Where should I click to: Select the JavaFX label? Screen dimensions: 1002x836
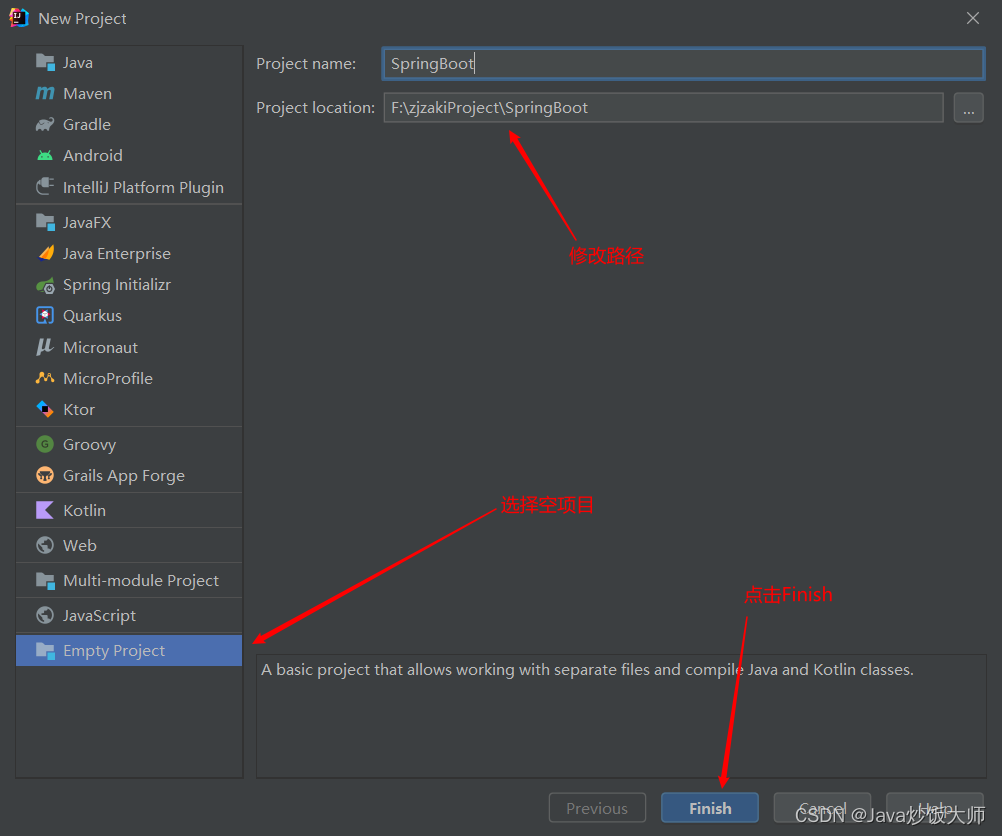pos(87,222)
